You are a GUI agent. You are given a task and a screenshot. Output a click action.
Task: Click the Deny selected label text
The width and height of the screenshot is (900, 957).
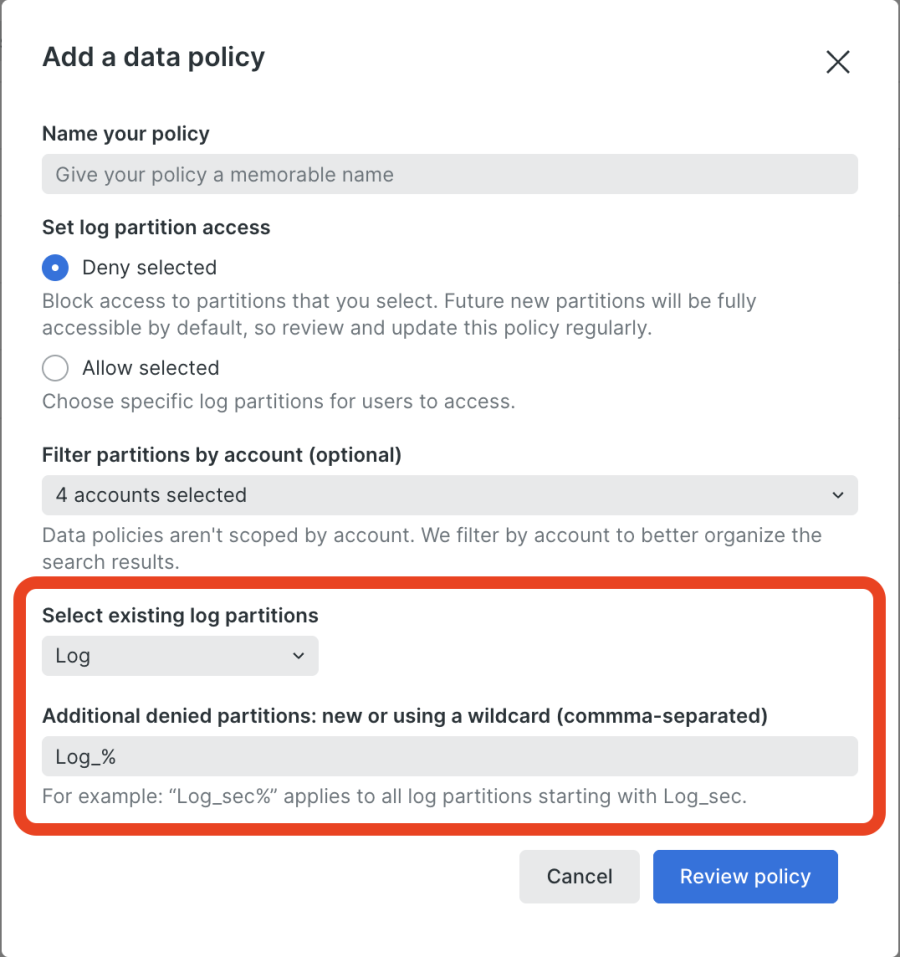(149, 268)
